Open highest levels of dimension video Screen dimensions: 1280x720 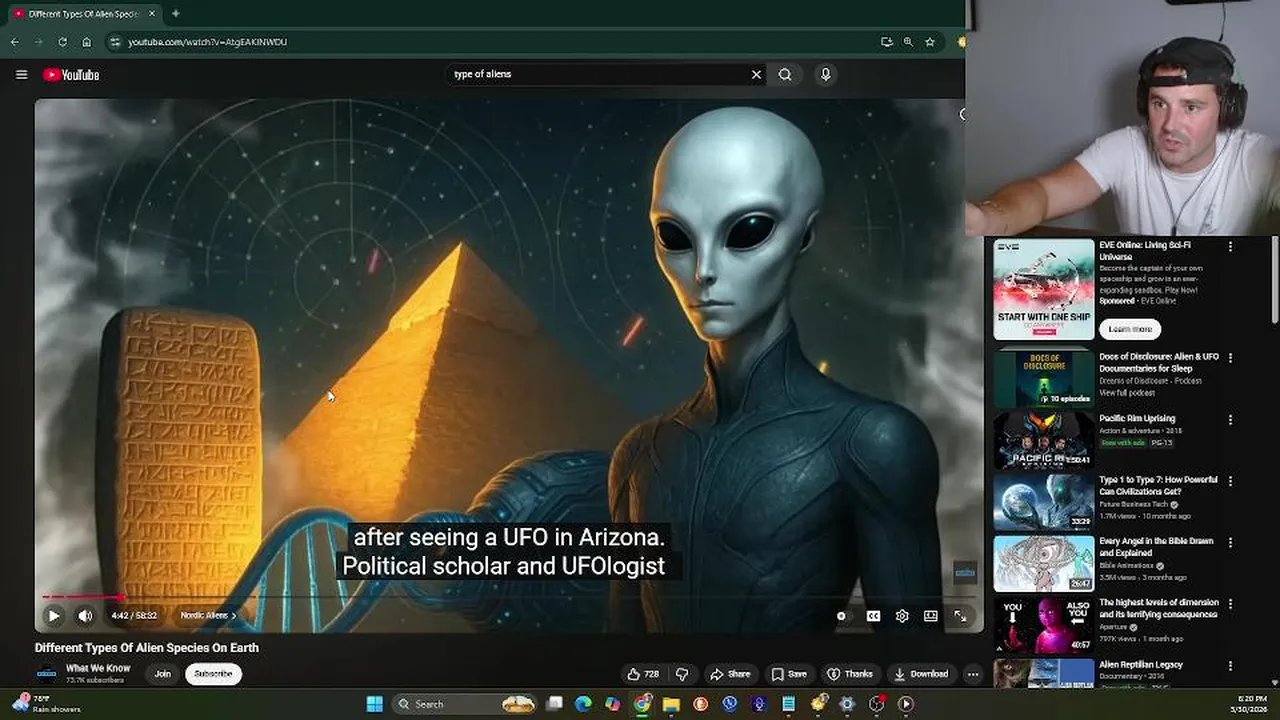pyautogui.click(x=1158, y=608)
